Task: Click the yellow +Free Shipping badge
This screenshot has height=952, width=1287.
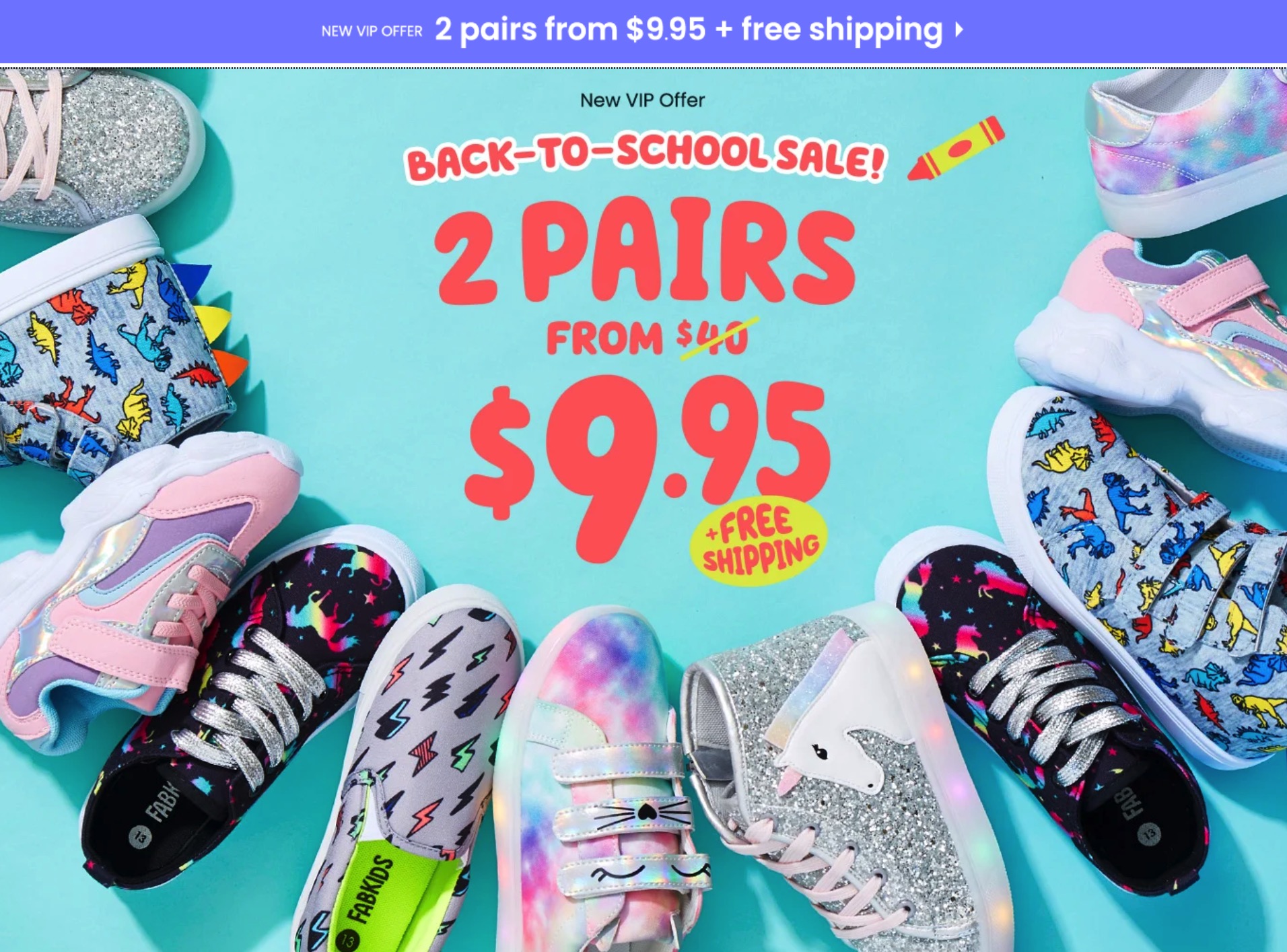Action: 759,542
